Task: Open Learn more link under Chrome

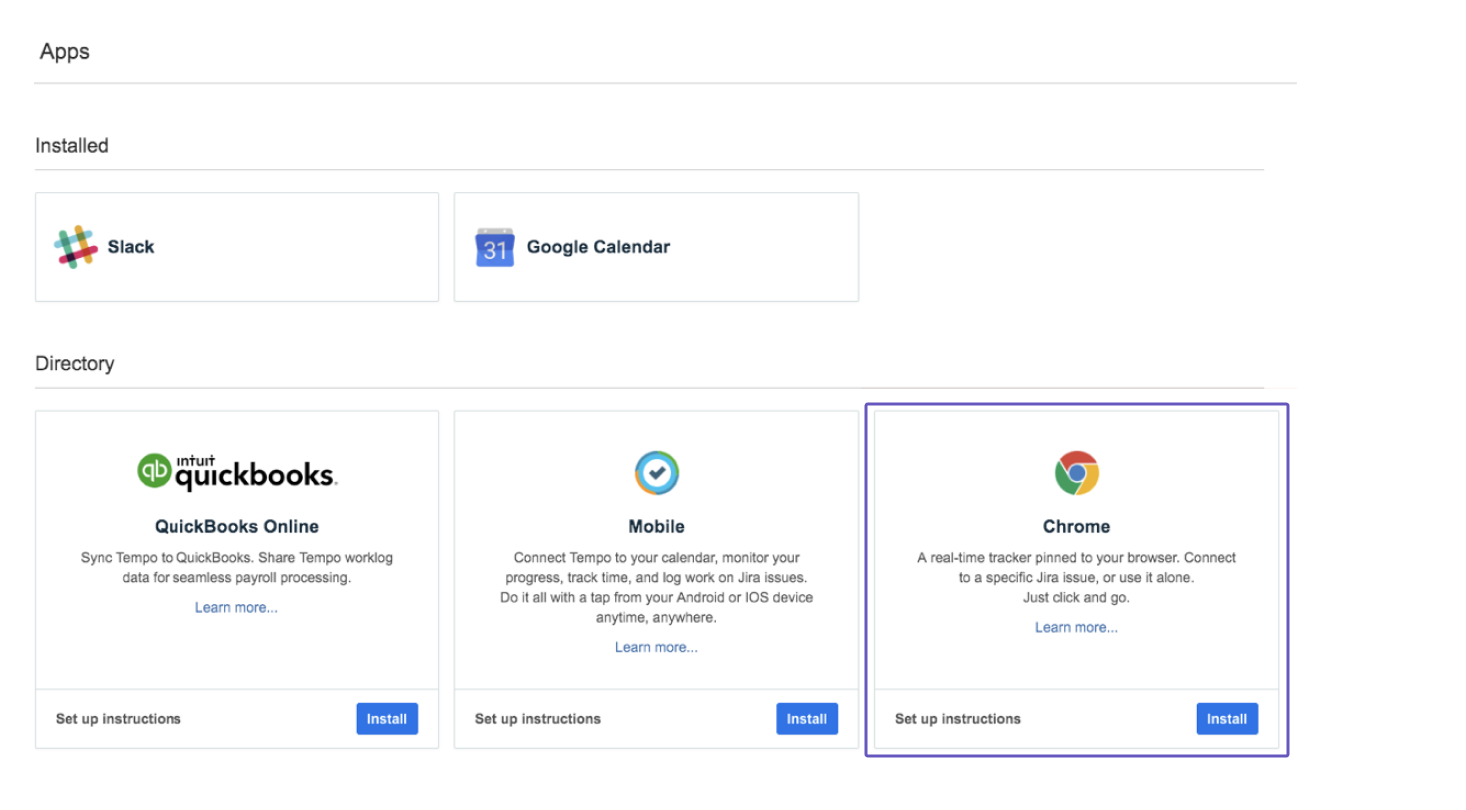Action: pyautogui.click(x=1076, y=627)
